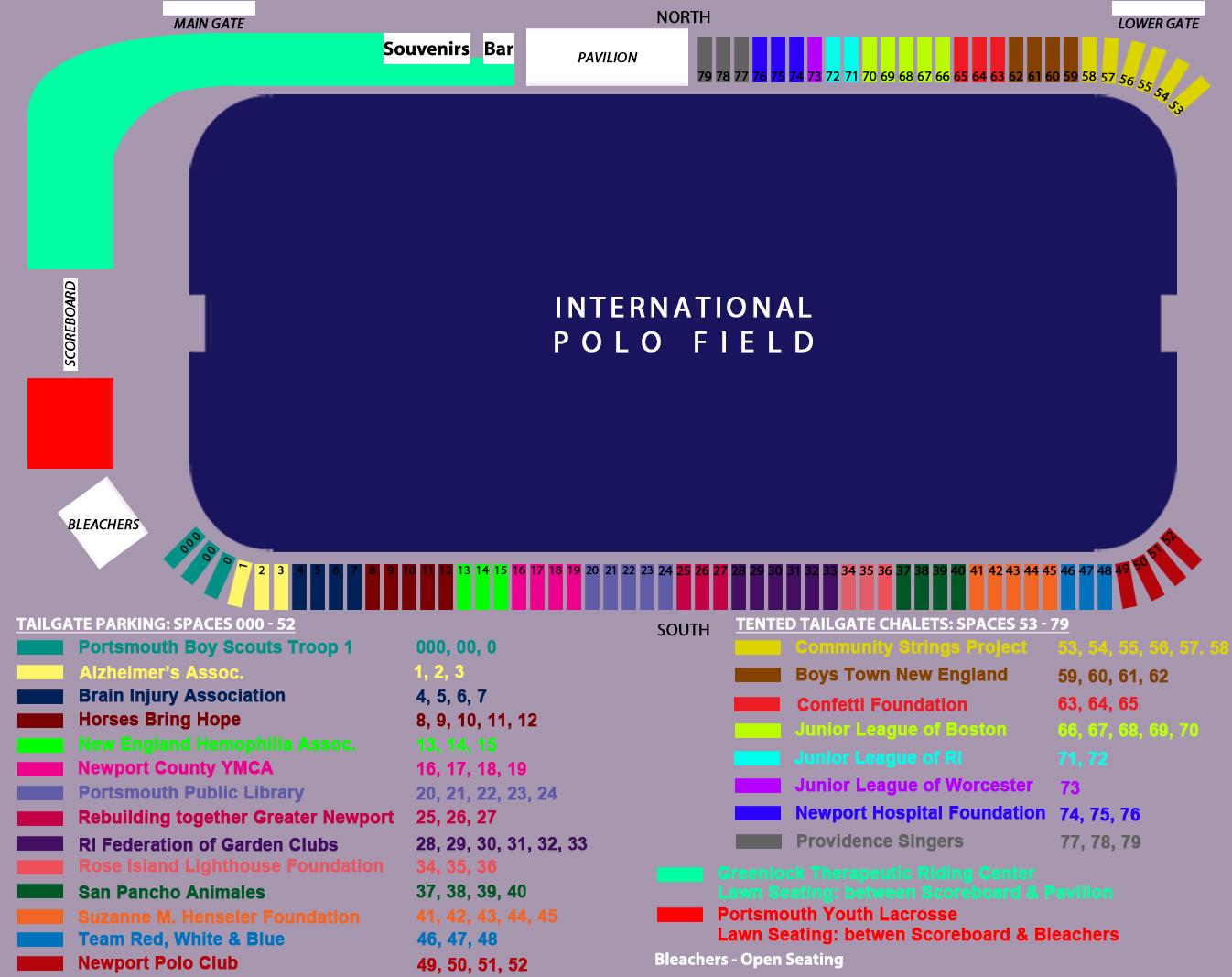This screenshot has height=977, width=1232.
Task: Select the space numbers '66, 67, 68, 69, 70'
Action: coord(1128,731)
